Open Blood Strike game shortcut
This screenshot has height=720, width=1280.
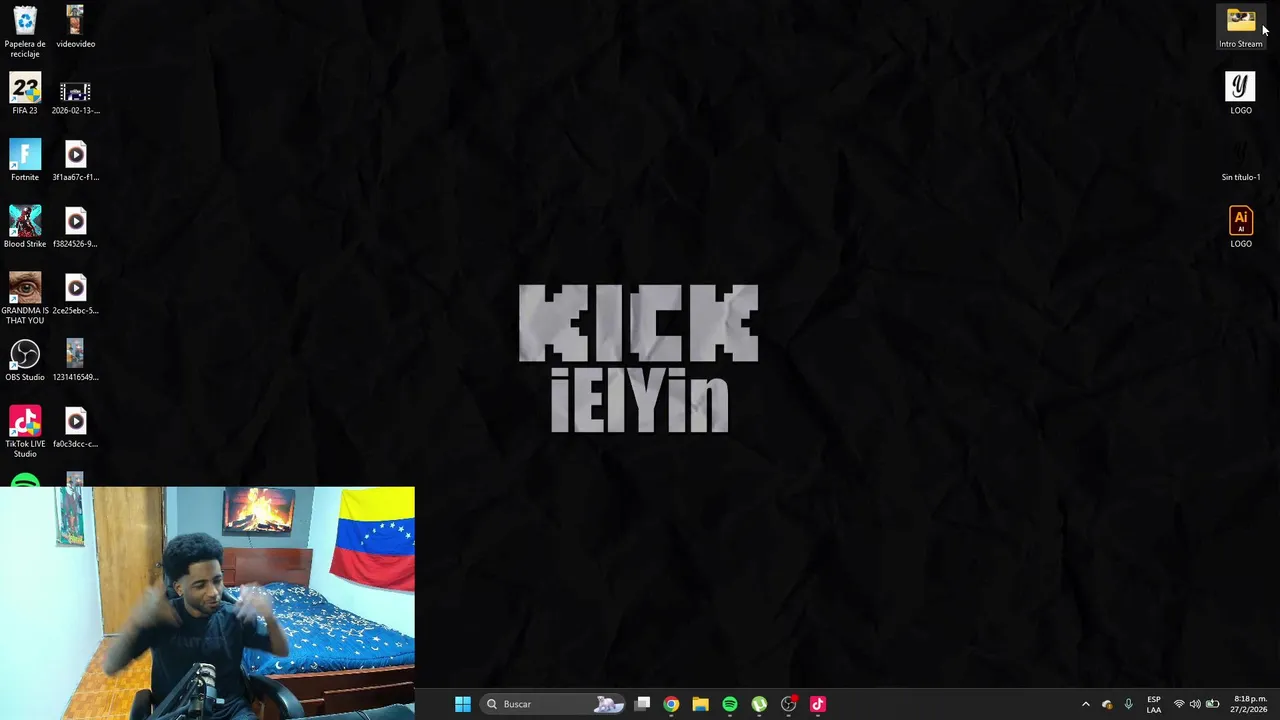point(25,227)
